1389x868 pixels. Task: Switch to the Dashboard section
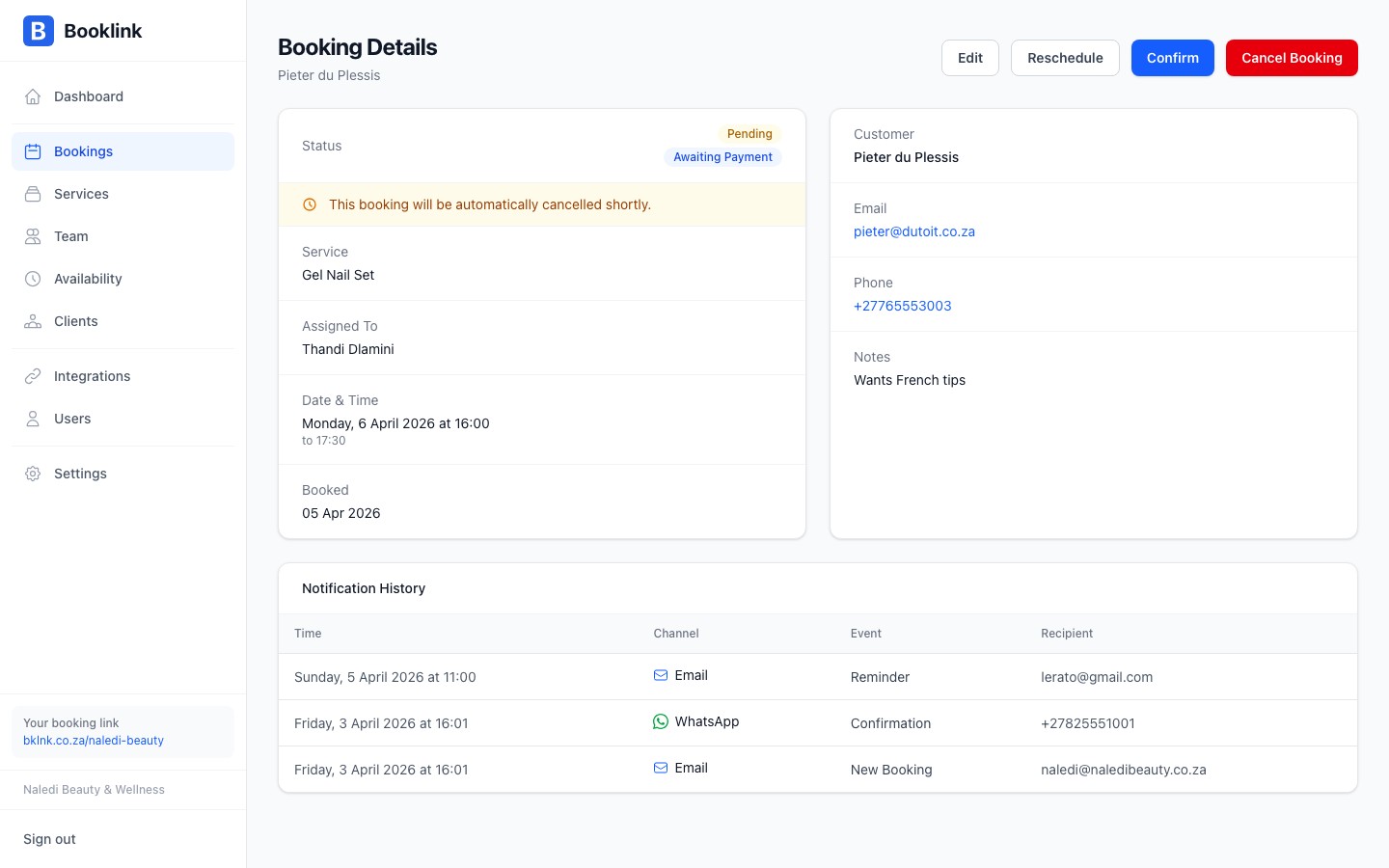coord(89,96)
